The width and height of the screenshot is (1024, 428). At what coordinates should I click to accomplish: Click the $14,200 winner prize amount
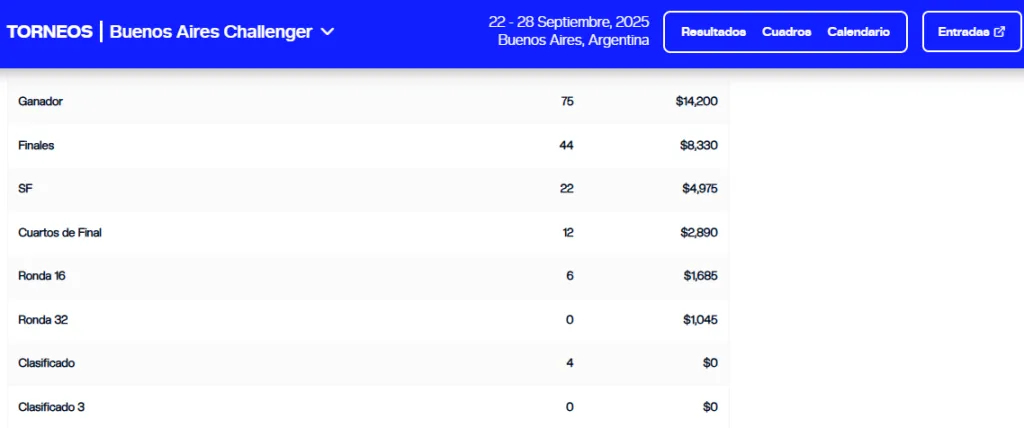[x=696, y=101]
